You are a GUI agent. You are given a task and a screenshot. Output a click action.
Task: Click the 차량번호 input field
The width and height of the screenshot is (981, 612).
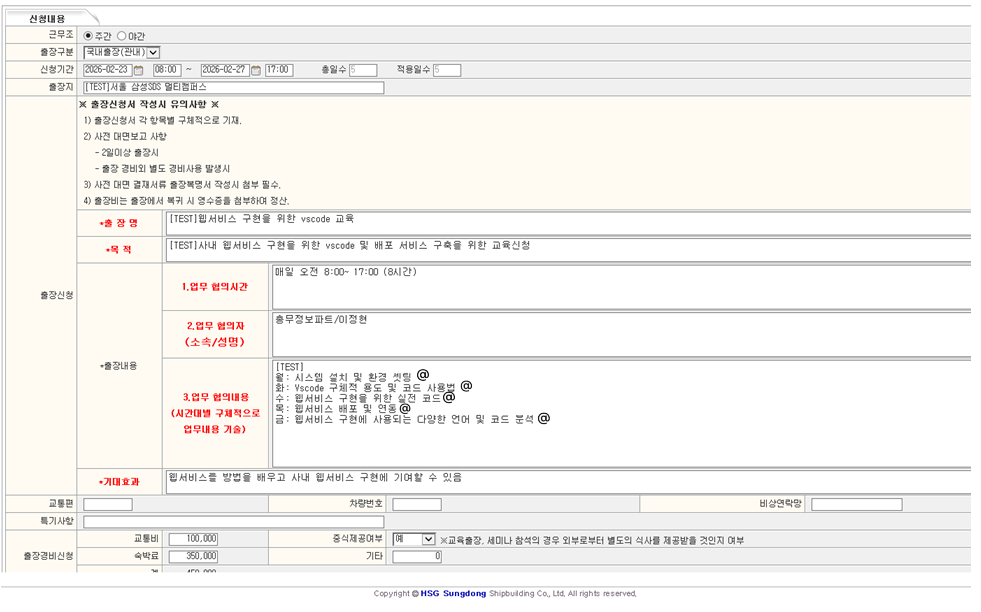pos(420,506)
